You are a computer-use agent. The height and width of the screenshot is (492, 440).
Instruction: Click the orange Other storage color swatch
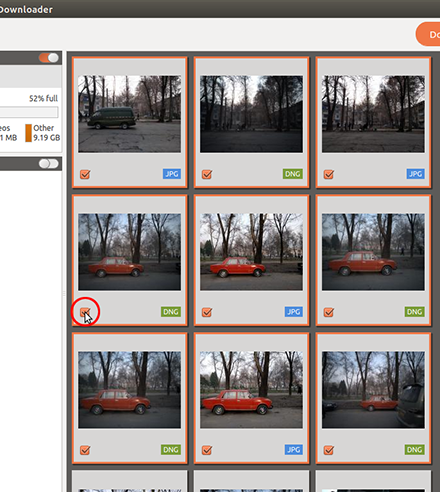pos(29,133)
